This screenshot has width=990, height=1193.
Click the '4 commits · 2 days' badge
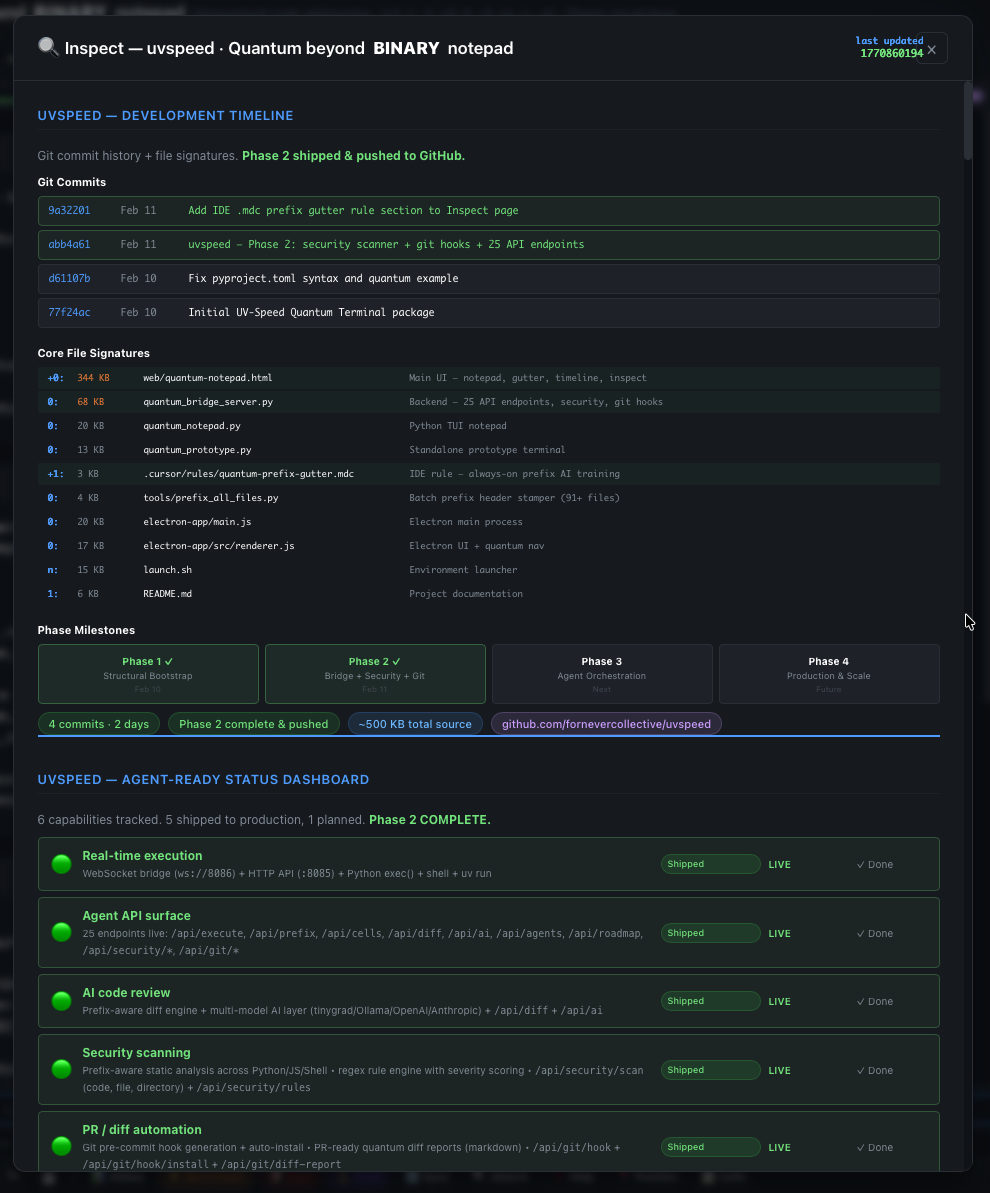99,724
